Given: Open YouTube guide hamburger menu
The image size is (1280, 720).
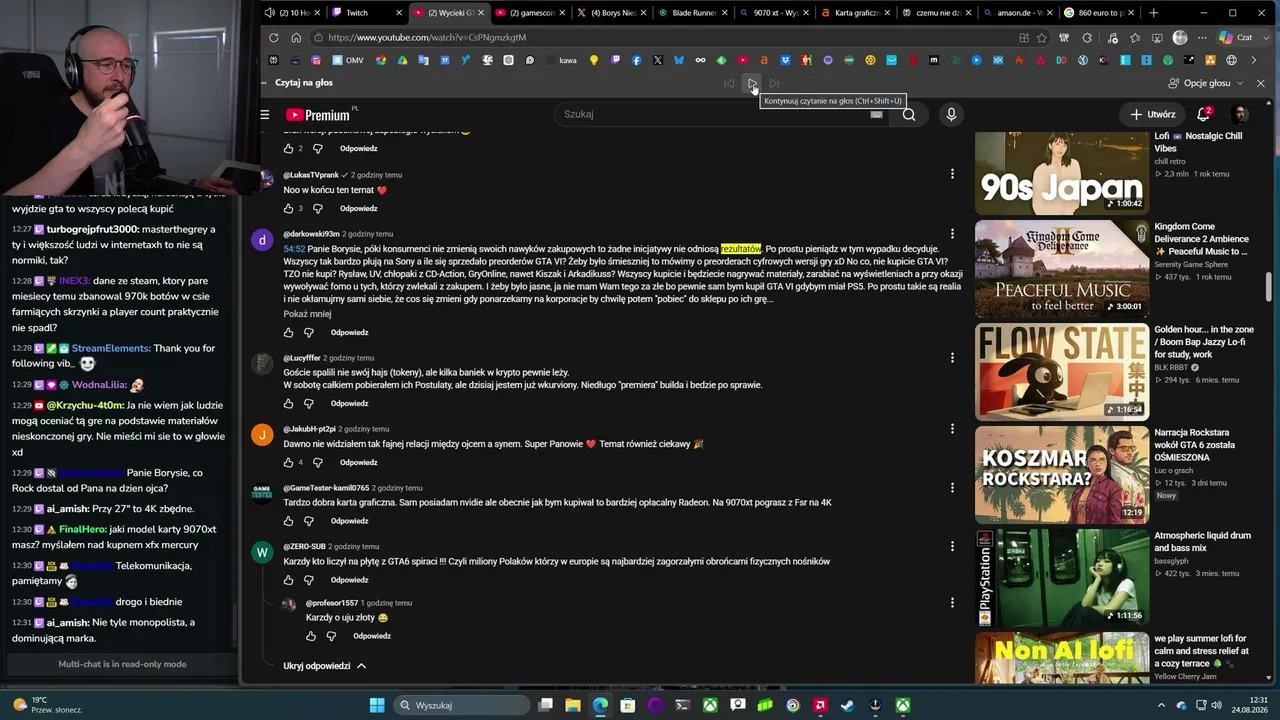Looking at the screenshot, I should click(x=265, y=115).
